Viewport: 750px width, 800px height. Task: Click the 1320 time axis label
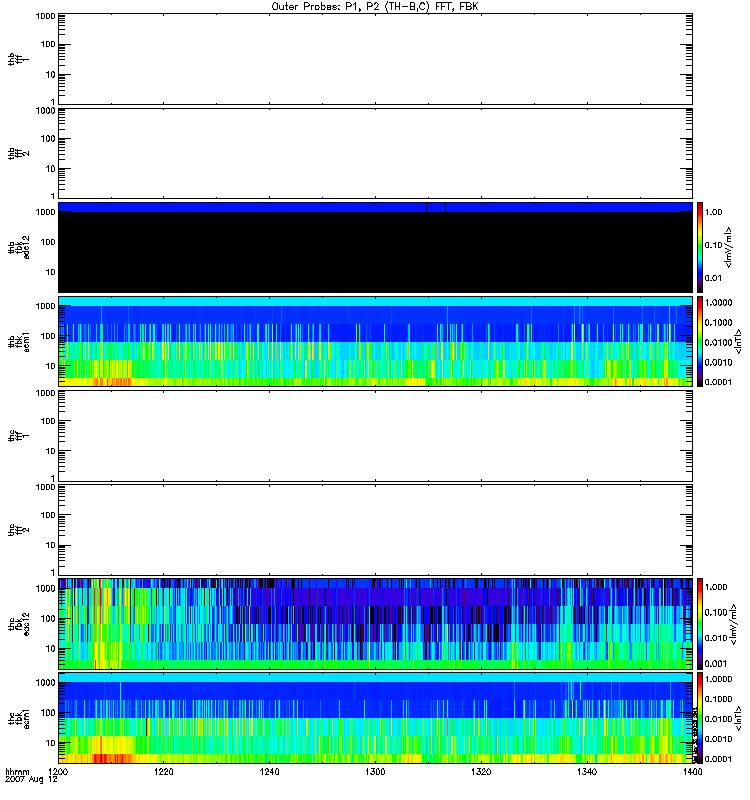point(481,772)
